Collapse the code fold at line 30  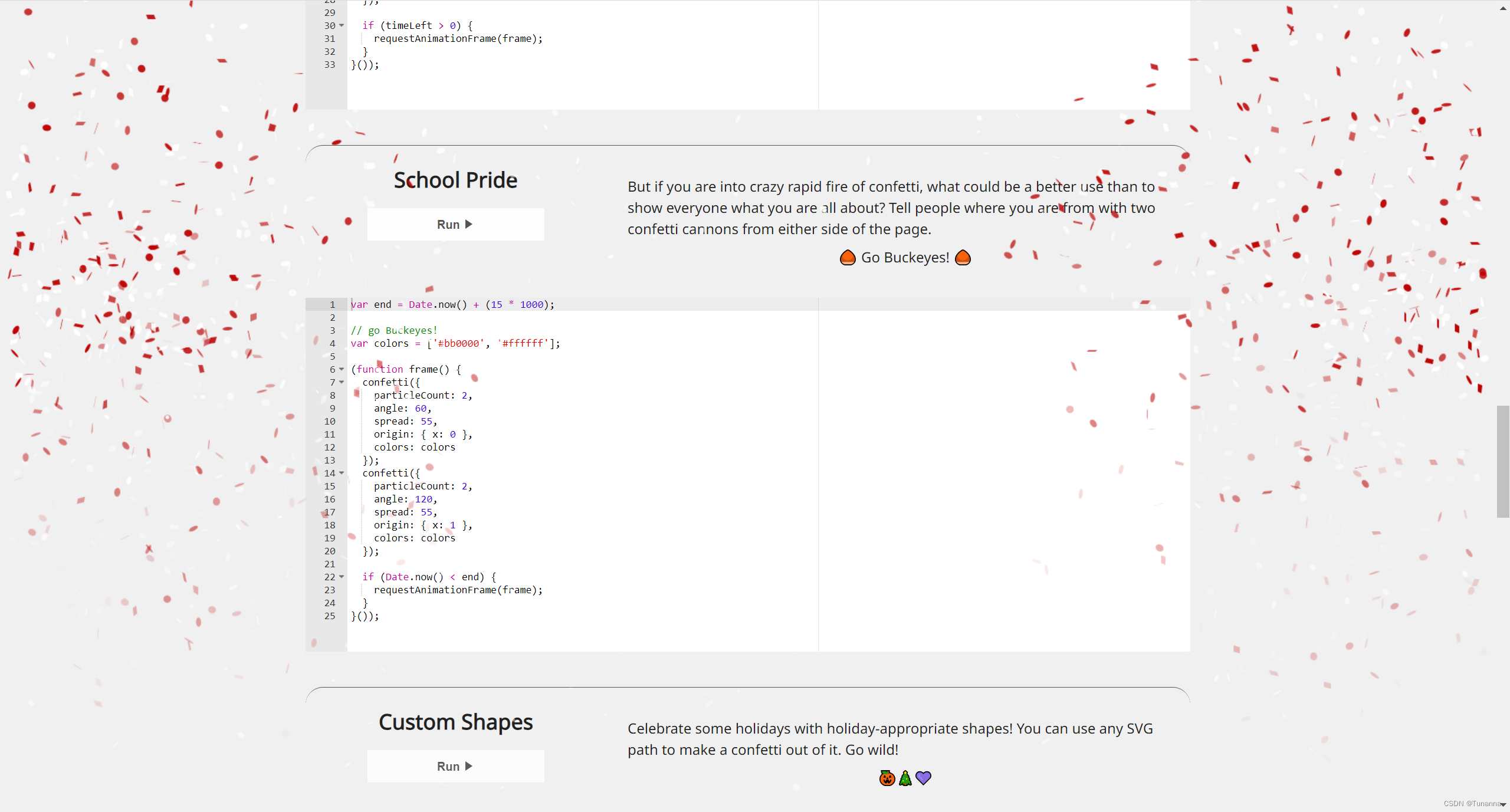tap(342, 25)
